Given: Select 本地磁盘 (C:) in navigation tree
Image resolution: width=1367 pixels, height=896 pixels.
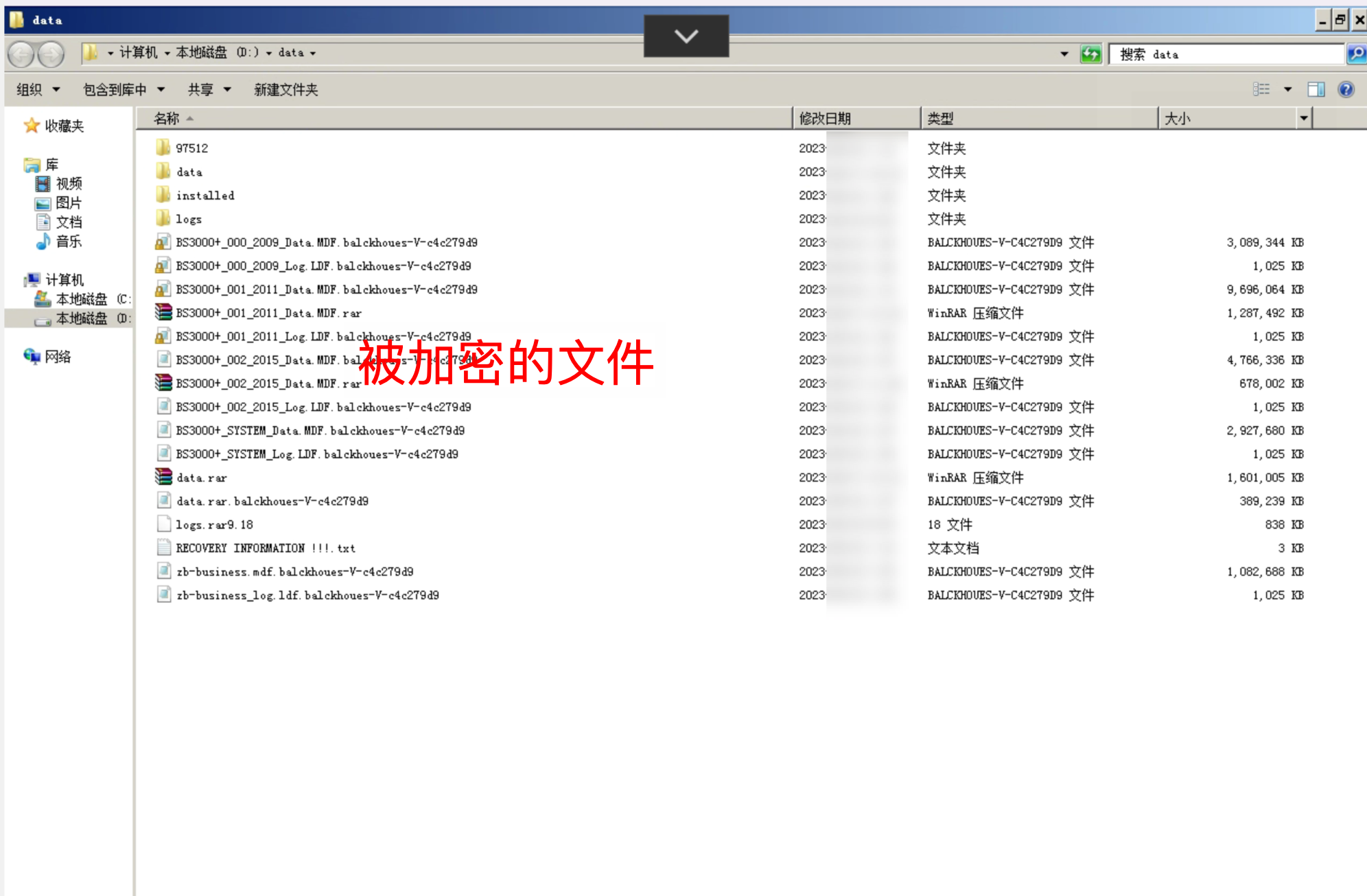Looking at the screenshot, I should click(82, 299).
